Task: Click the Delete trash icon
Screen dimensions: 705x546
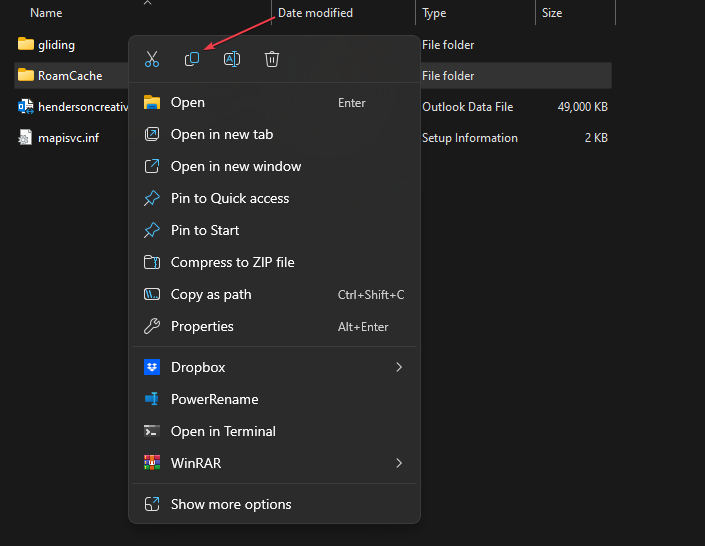Action: click(x=272, y=59)
